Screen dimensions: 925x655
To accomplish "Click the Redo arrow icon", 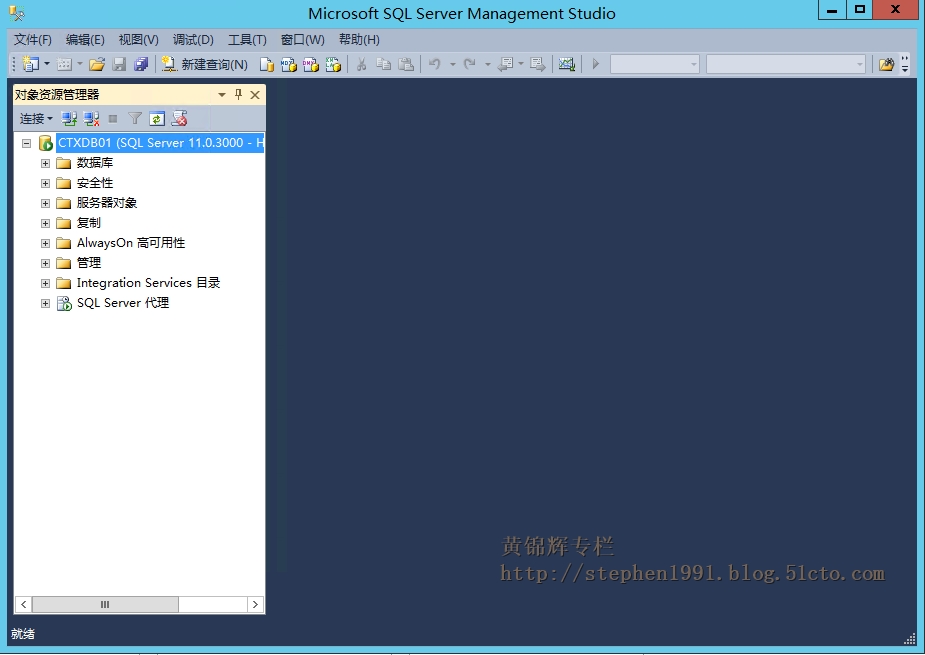I will tap(470, 64).
